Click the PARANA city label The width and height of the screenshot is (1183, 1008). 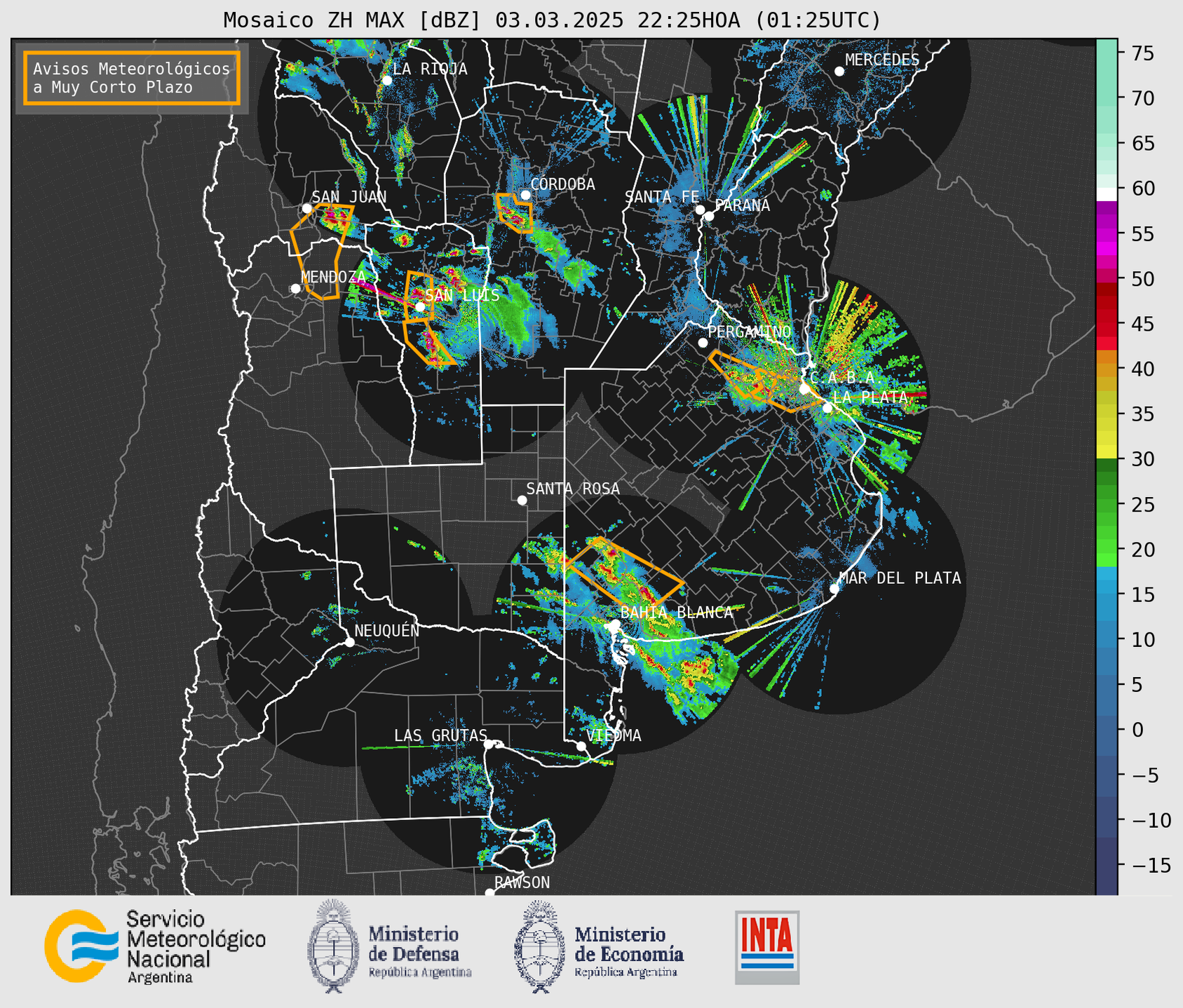point(742,205)
